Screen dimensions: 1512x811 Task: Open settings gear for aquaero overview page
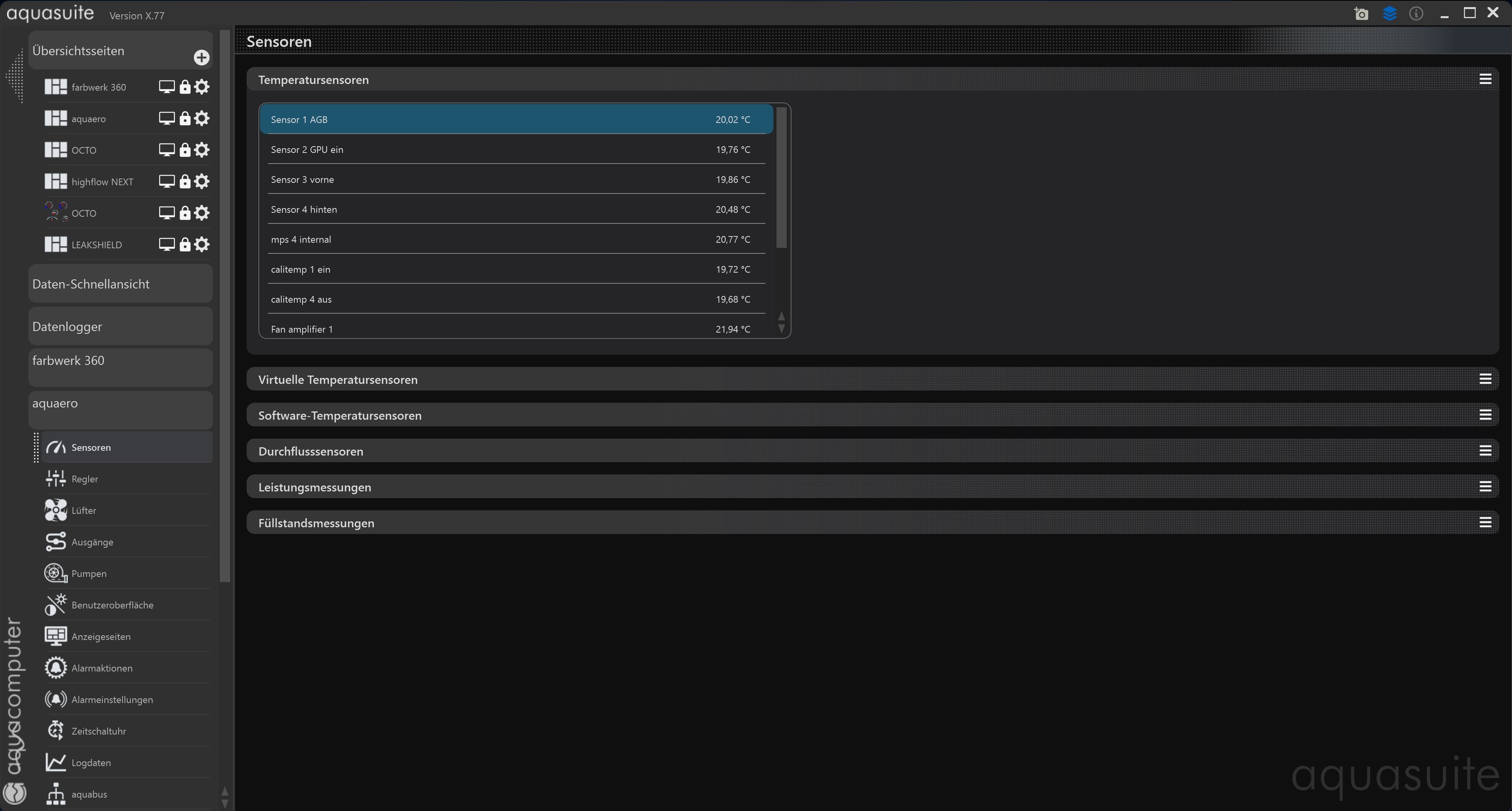coord(201,119)
